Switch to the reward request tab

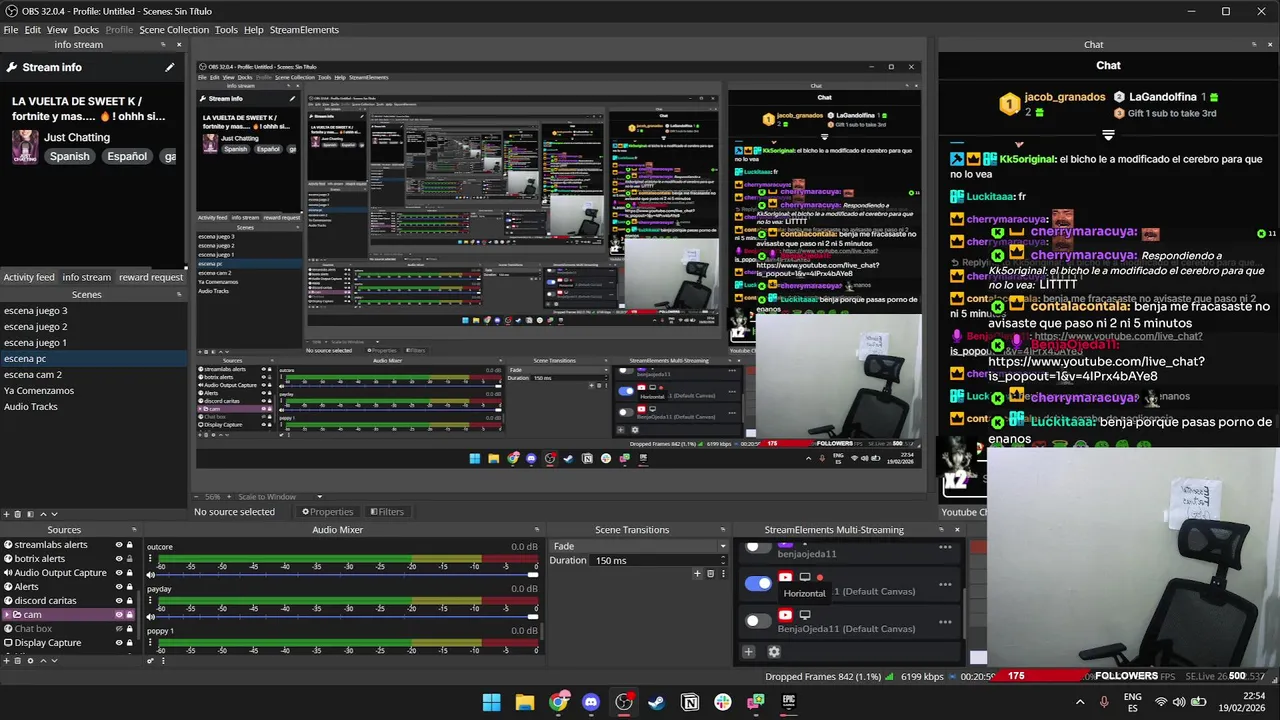[x=151, y=277]
